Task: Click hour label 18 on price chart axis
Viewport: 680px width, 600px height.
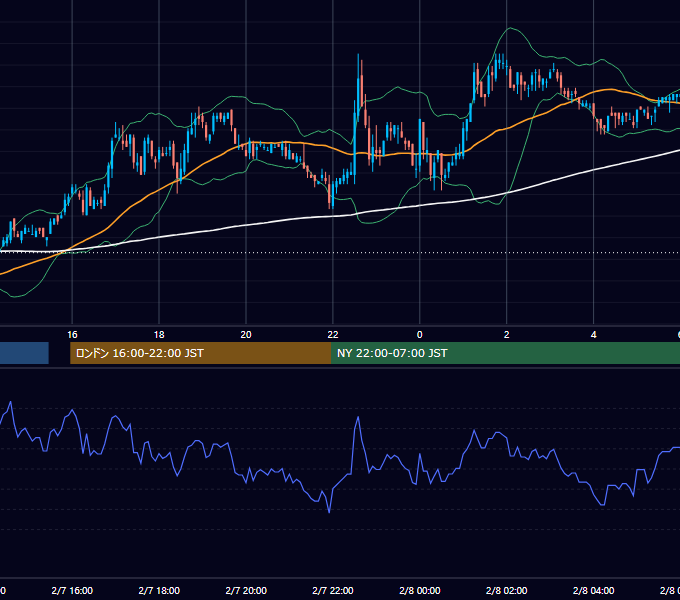Action: point(159,335)
